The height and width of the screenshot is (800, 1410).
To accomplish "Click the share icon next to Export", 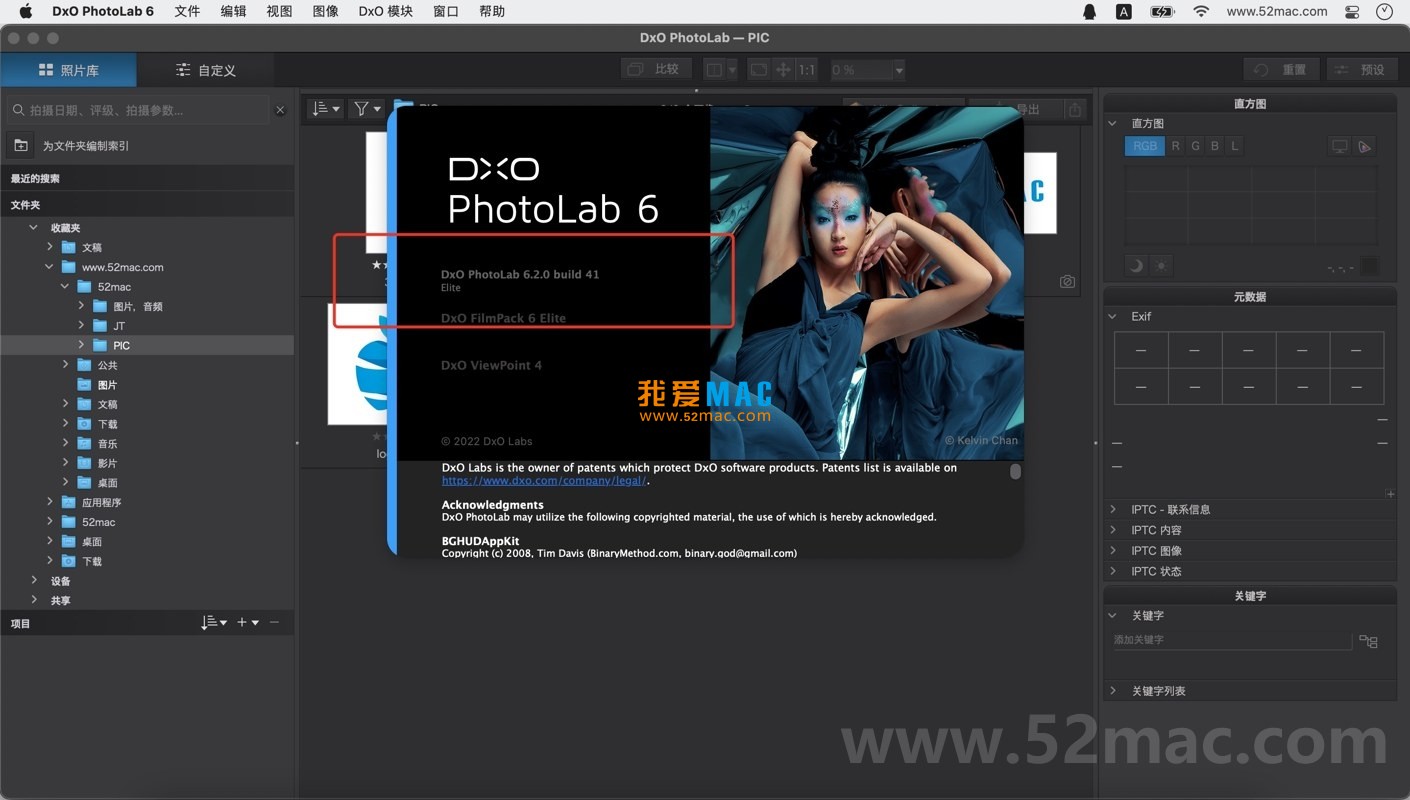I will coord(1075,110).
